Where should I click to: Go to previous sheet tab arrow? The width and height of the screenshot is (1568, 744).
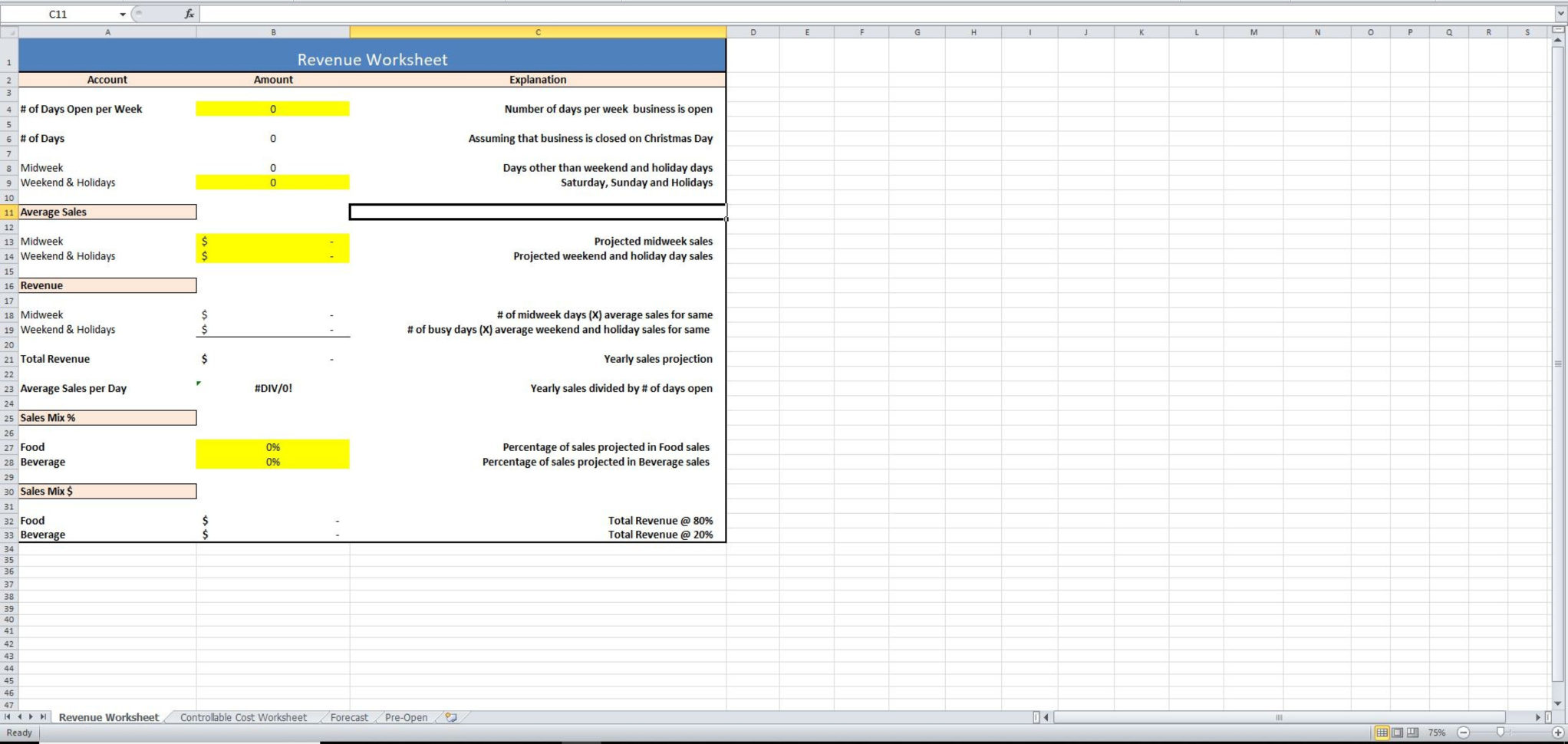(x=19, y=717)
